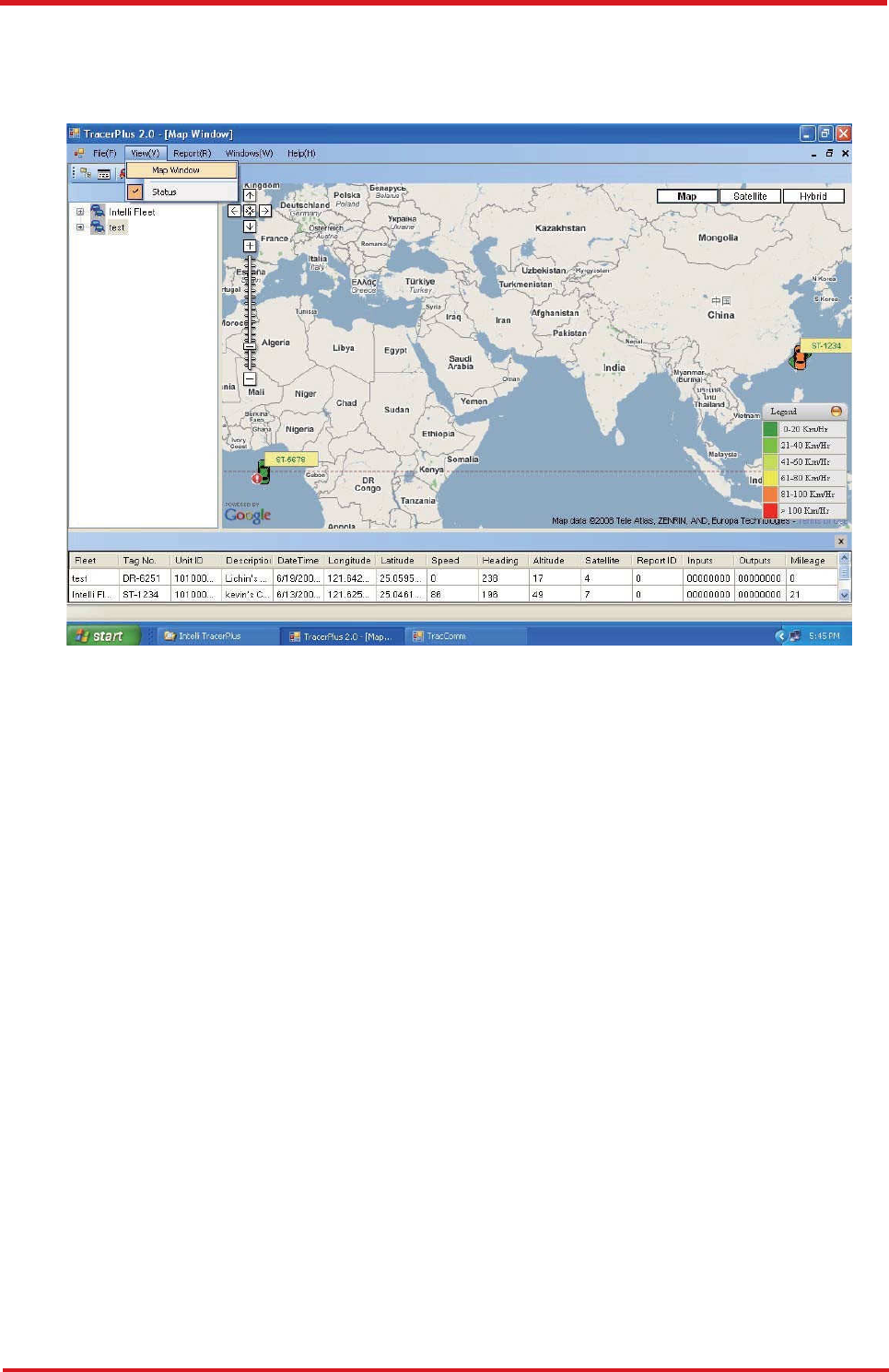The width and height of the screenshot is (889, 1372).
Task: Pan the map right with the arrow
Action: tap(264, 211)
